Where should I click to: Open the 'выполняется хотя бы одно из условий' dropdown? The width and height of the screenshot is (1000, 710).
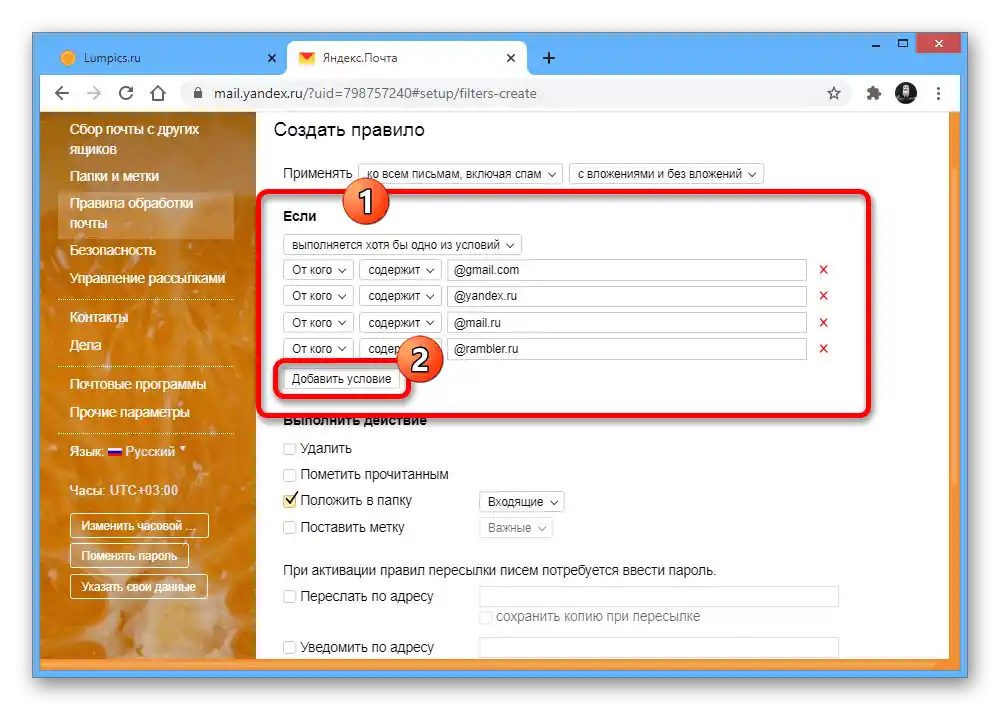point(402,245)
